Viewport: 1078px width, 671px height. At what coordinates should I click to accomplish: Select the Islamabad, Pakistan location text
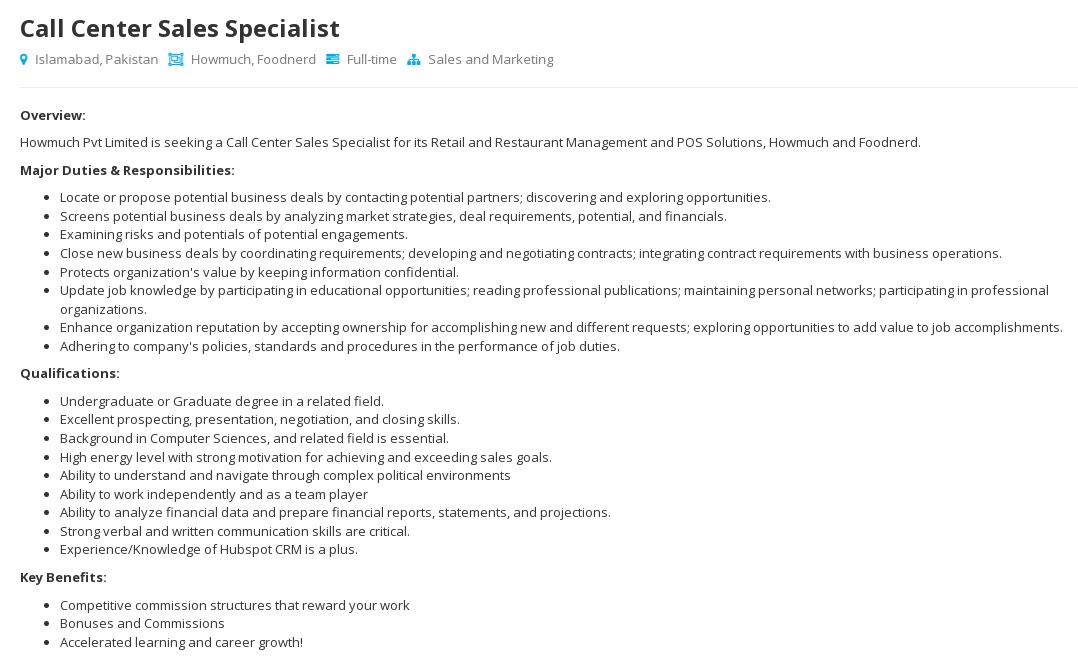(96, 60)
